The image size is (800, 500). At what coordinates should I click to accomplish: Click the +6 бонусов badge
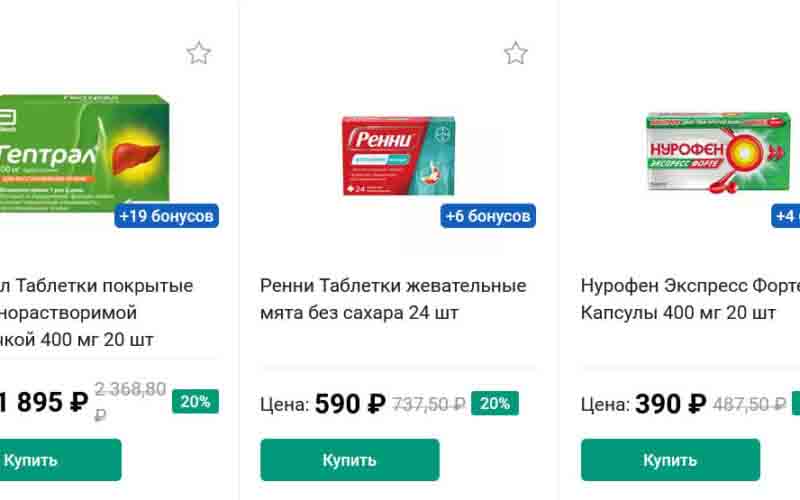coord(488,215)
